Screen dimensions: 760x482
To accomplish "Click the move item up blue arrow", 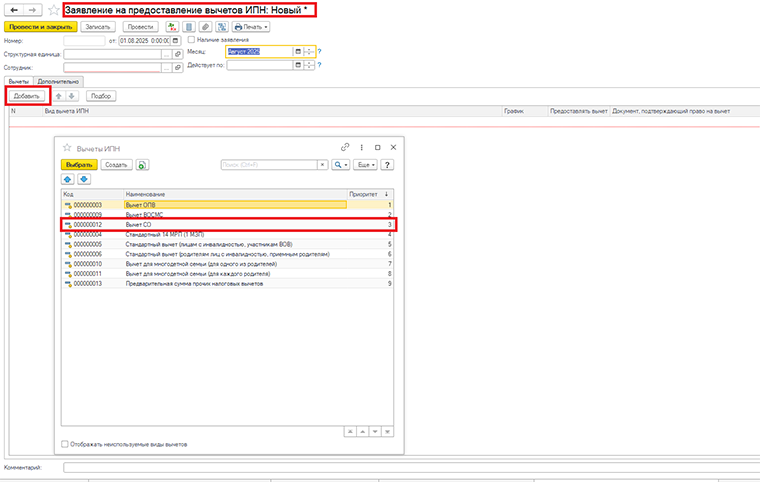I will pyautogui.click(x=68, y=179).
